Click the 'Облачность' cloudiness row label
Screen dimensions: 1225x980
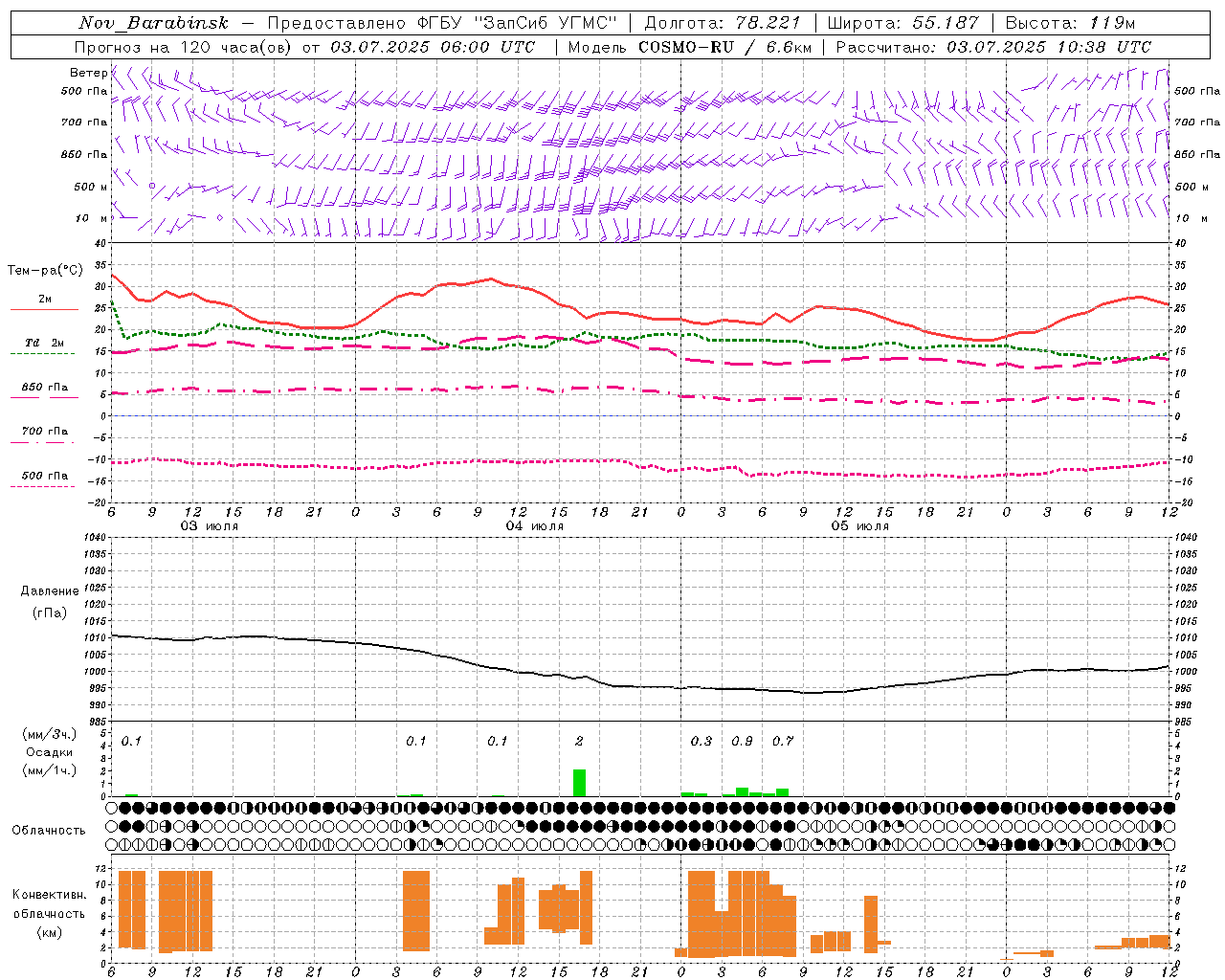(x=49, y=831)
